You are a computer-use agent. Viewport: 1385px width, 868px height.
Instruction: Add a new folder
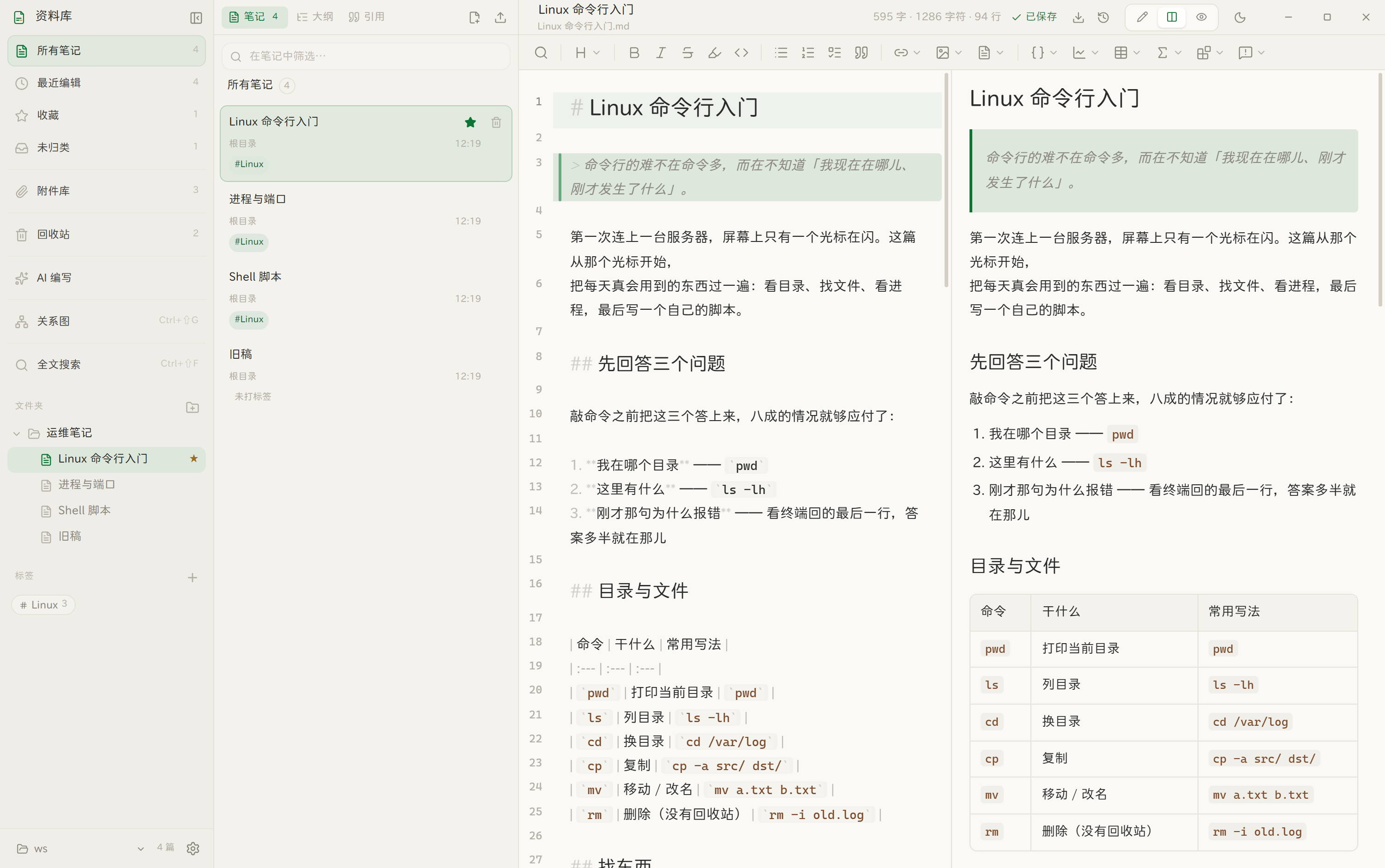click(x=192, y=408)
